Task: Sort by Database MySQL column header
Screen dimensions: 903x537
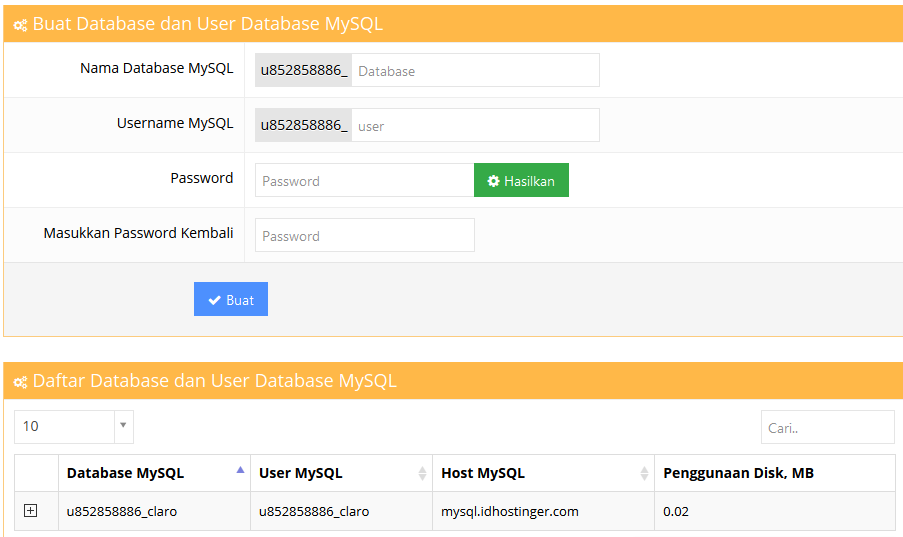Action: pyautogui.click(x=154, y=473)
